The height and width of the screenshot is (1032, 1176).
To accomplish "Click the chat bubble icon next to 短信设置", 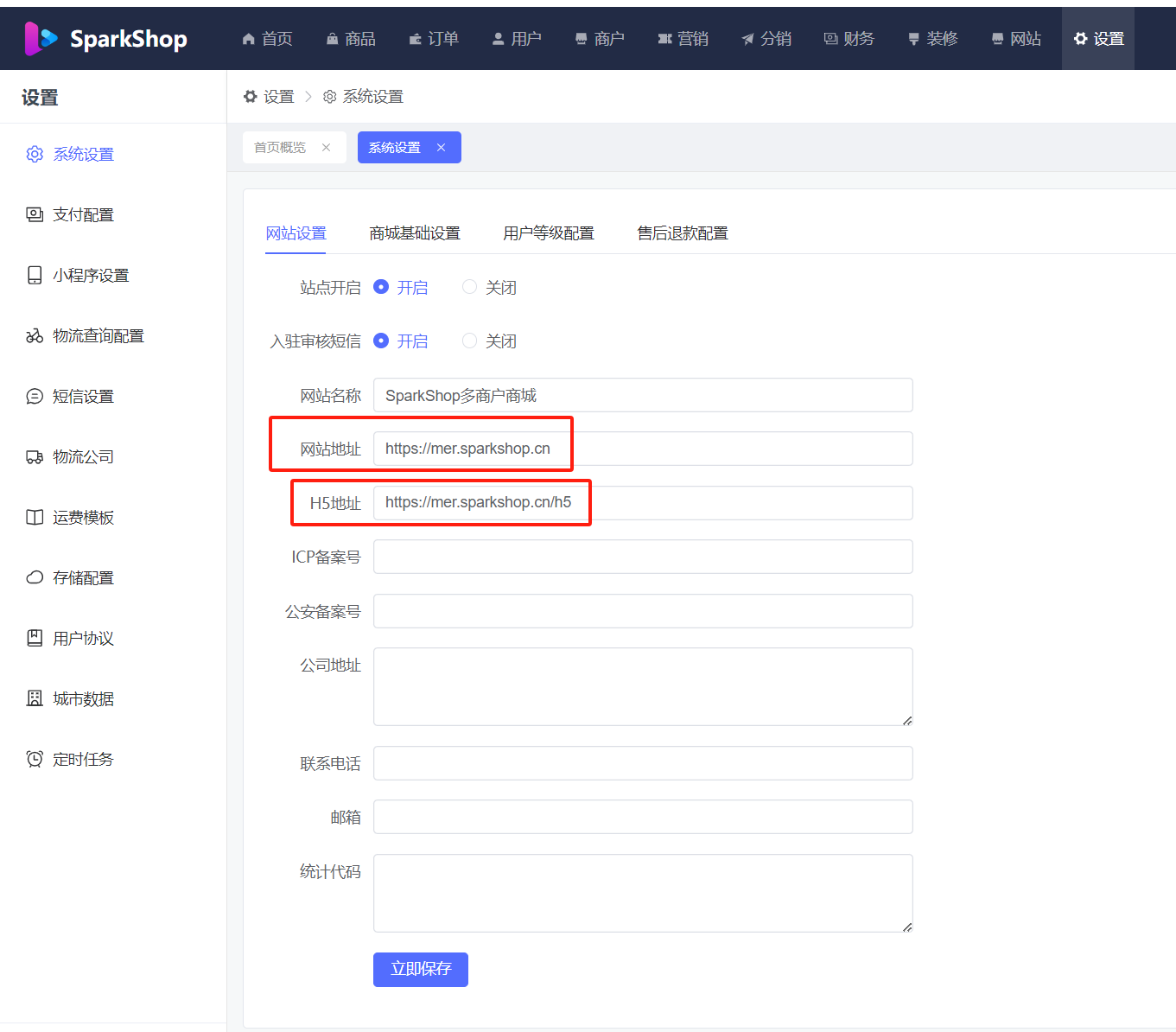I will click(x=35, y=396).
